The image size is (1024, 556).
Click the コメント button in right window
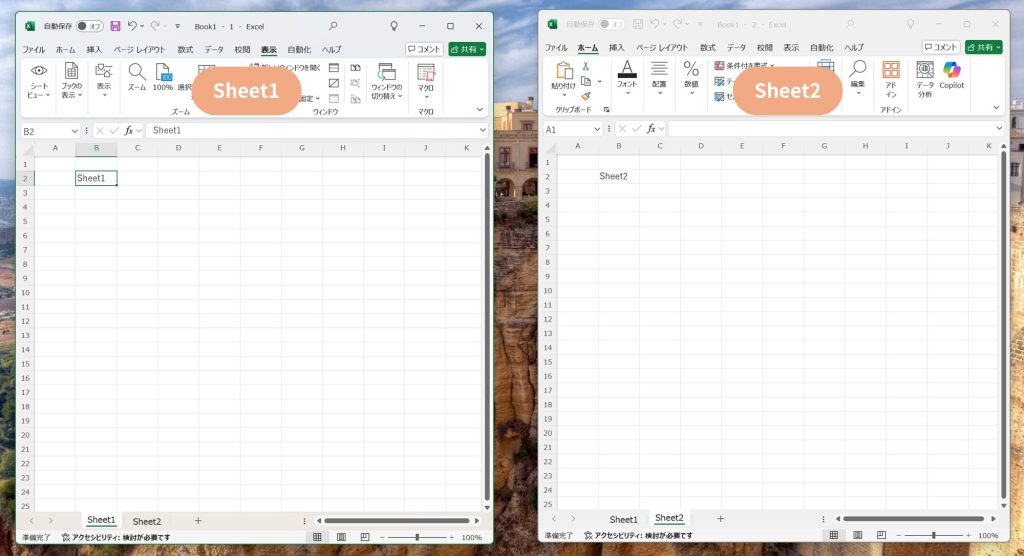[x=940, y=47]
